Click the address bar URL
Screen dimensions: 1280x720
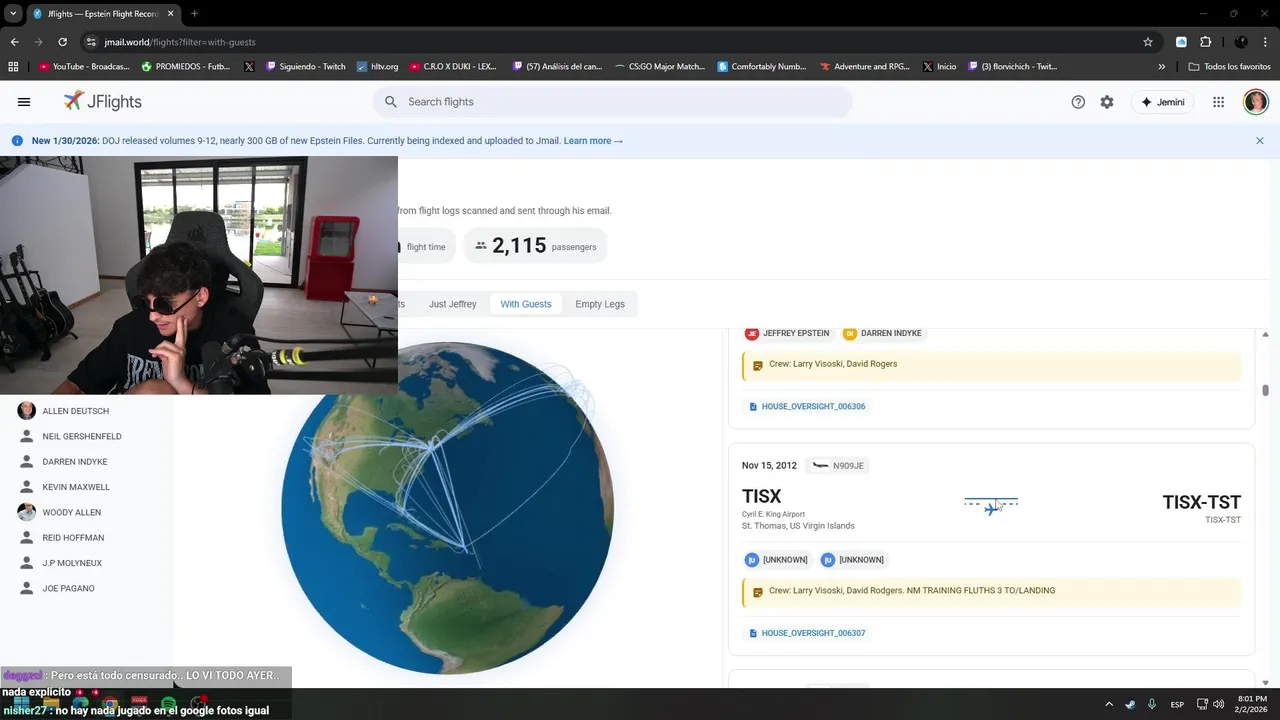(x=180, y=42)
